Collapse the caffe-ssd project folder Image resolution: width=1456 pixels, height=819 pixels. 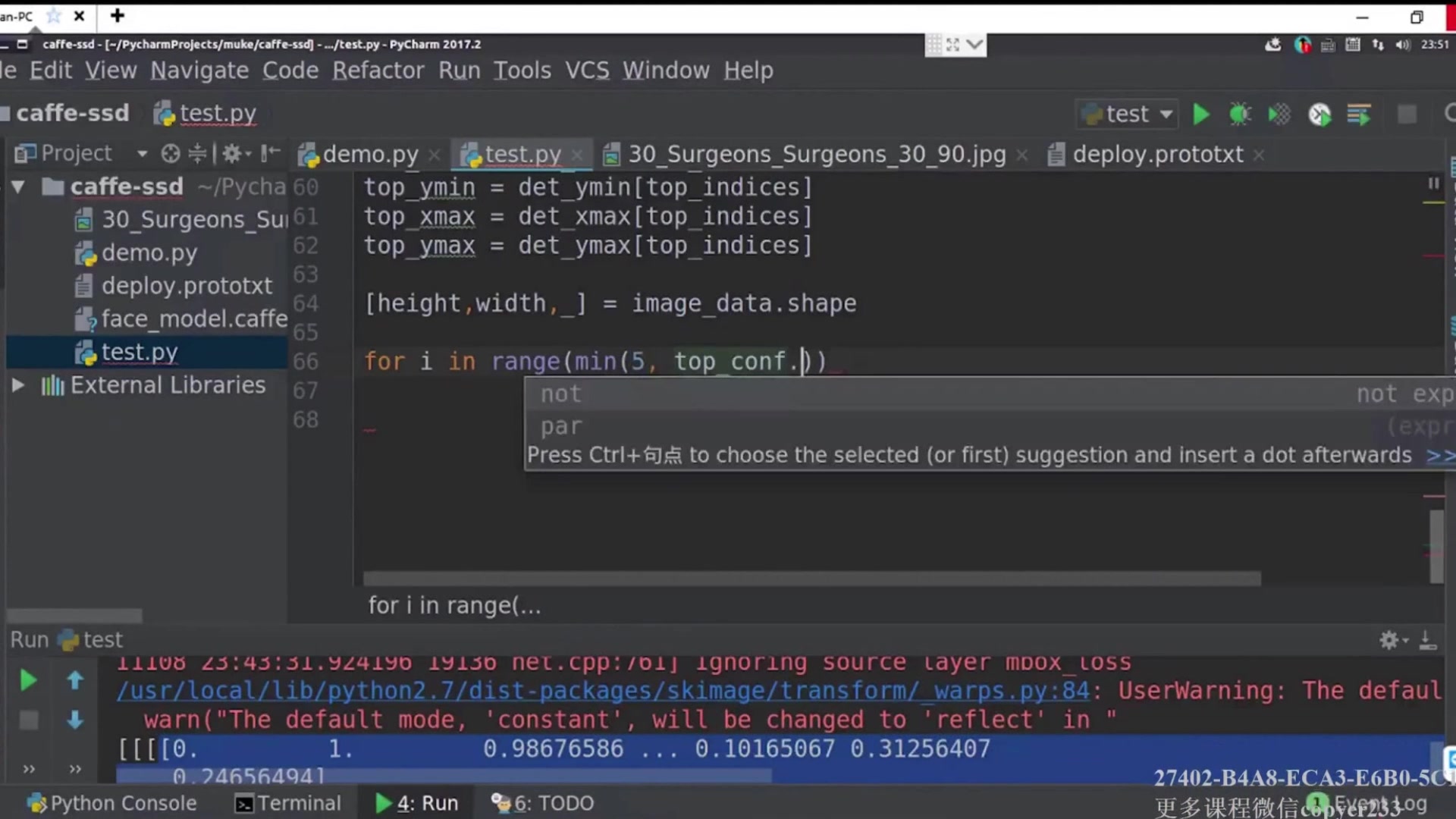point(18,187)
